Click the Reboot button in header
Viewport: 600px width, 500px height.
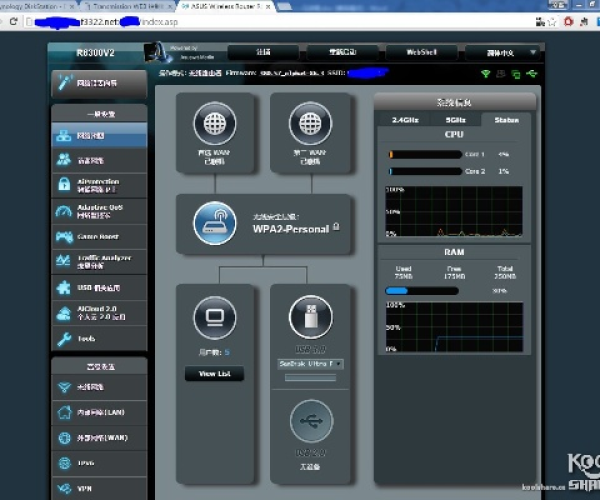(342, 52)
